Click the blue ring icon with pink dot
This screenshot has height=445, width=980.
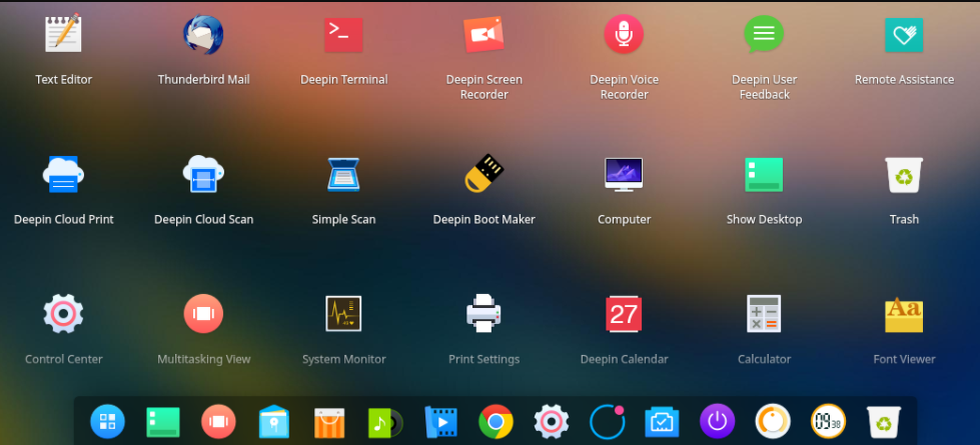[607, 422]
